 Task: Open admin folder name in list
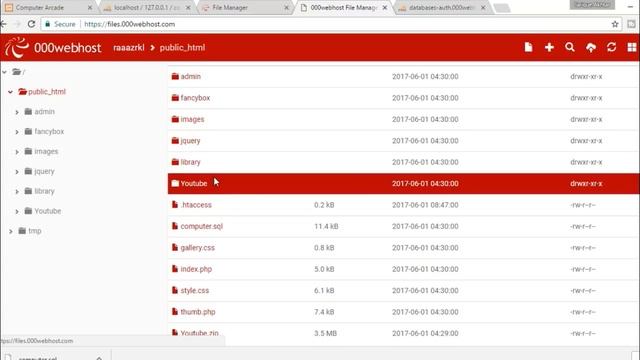191,76
